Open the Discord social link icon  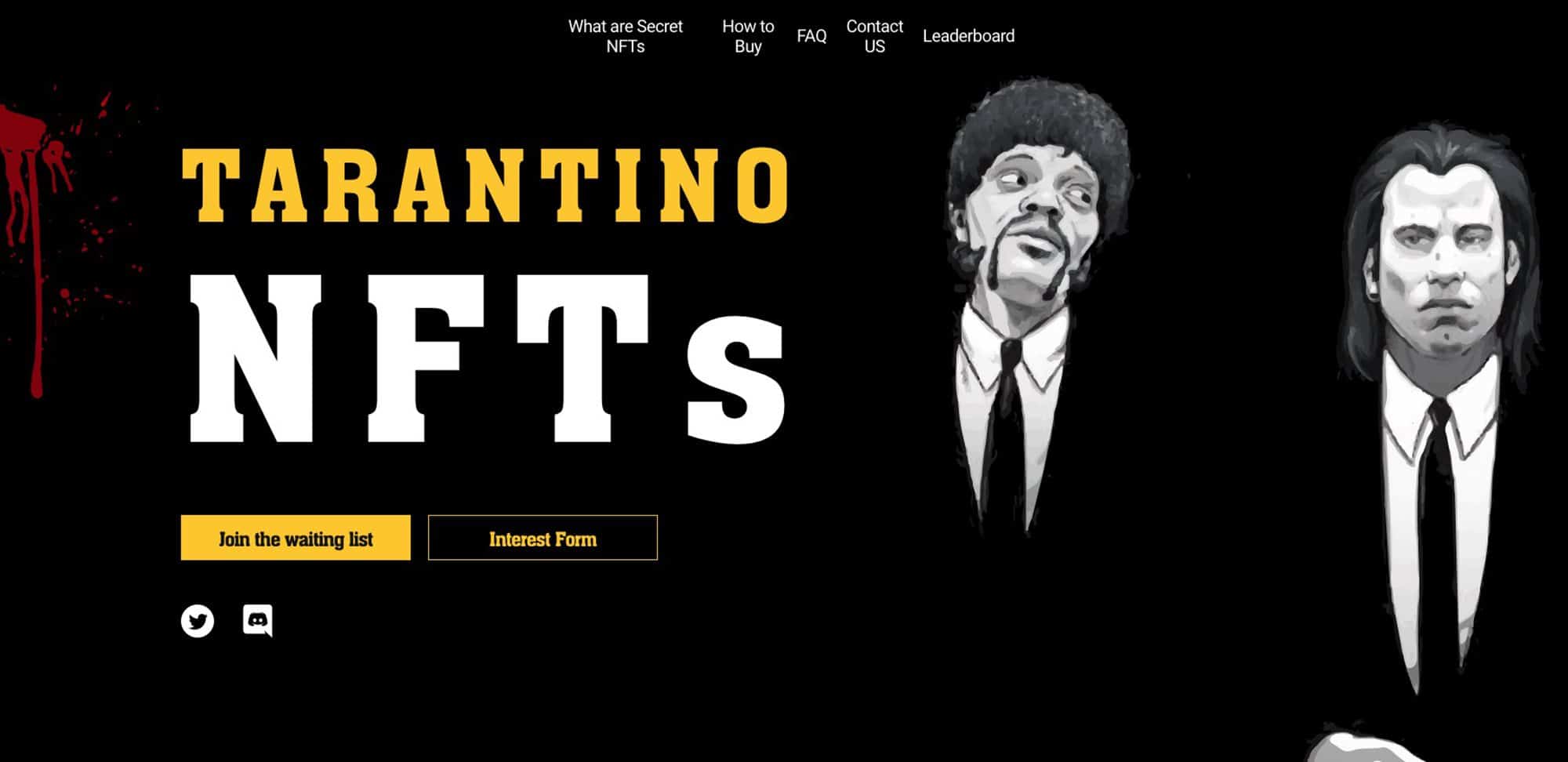[x=258, y=620]
